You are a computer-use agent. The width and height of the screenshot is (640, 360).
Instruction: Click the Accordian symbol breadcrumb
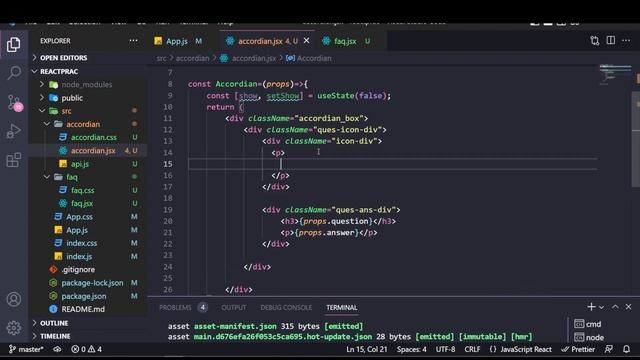[x=309, y=58]
